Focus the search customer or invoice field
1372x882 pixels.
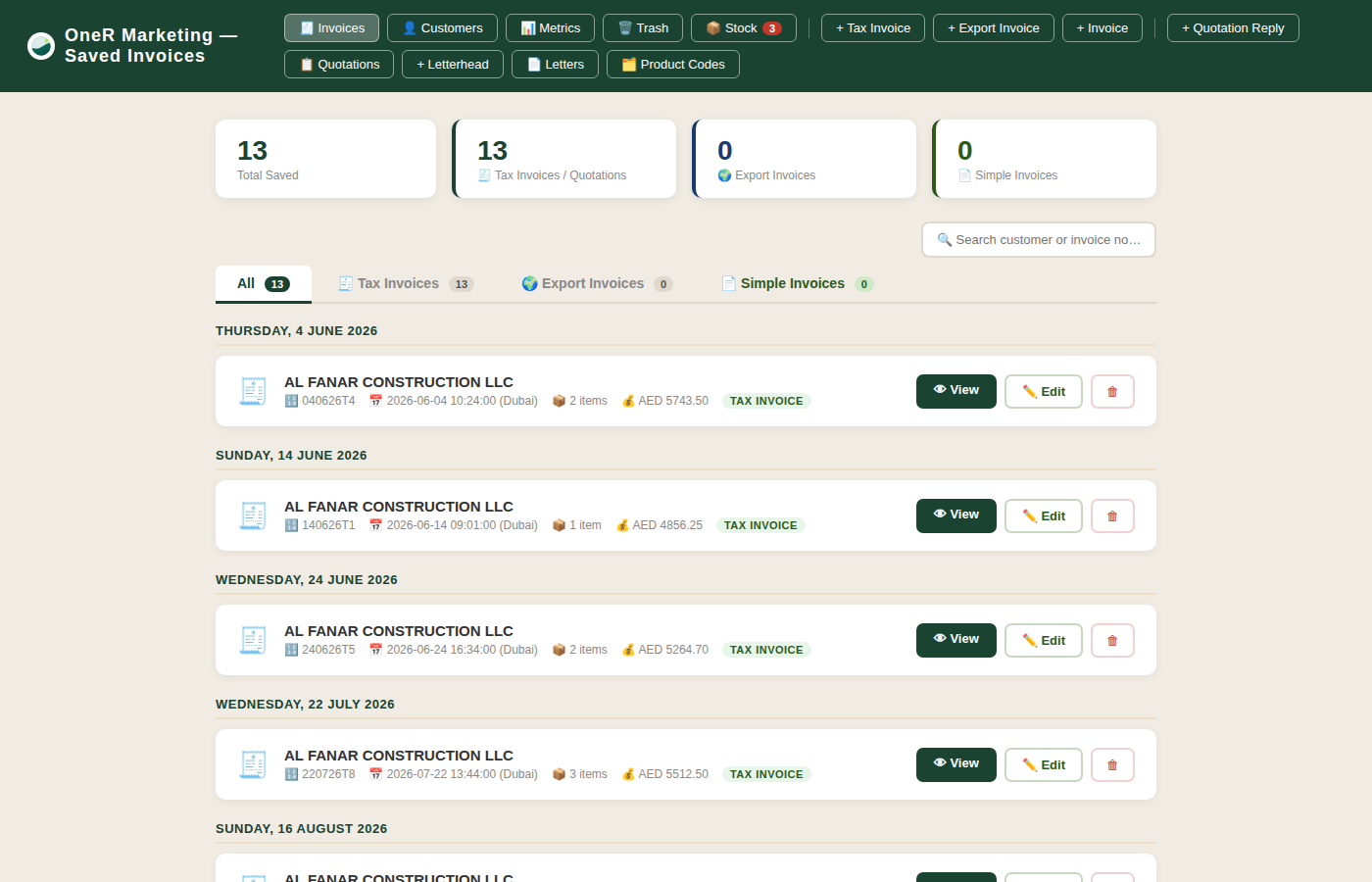1039,240
